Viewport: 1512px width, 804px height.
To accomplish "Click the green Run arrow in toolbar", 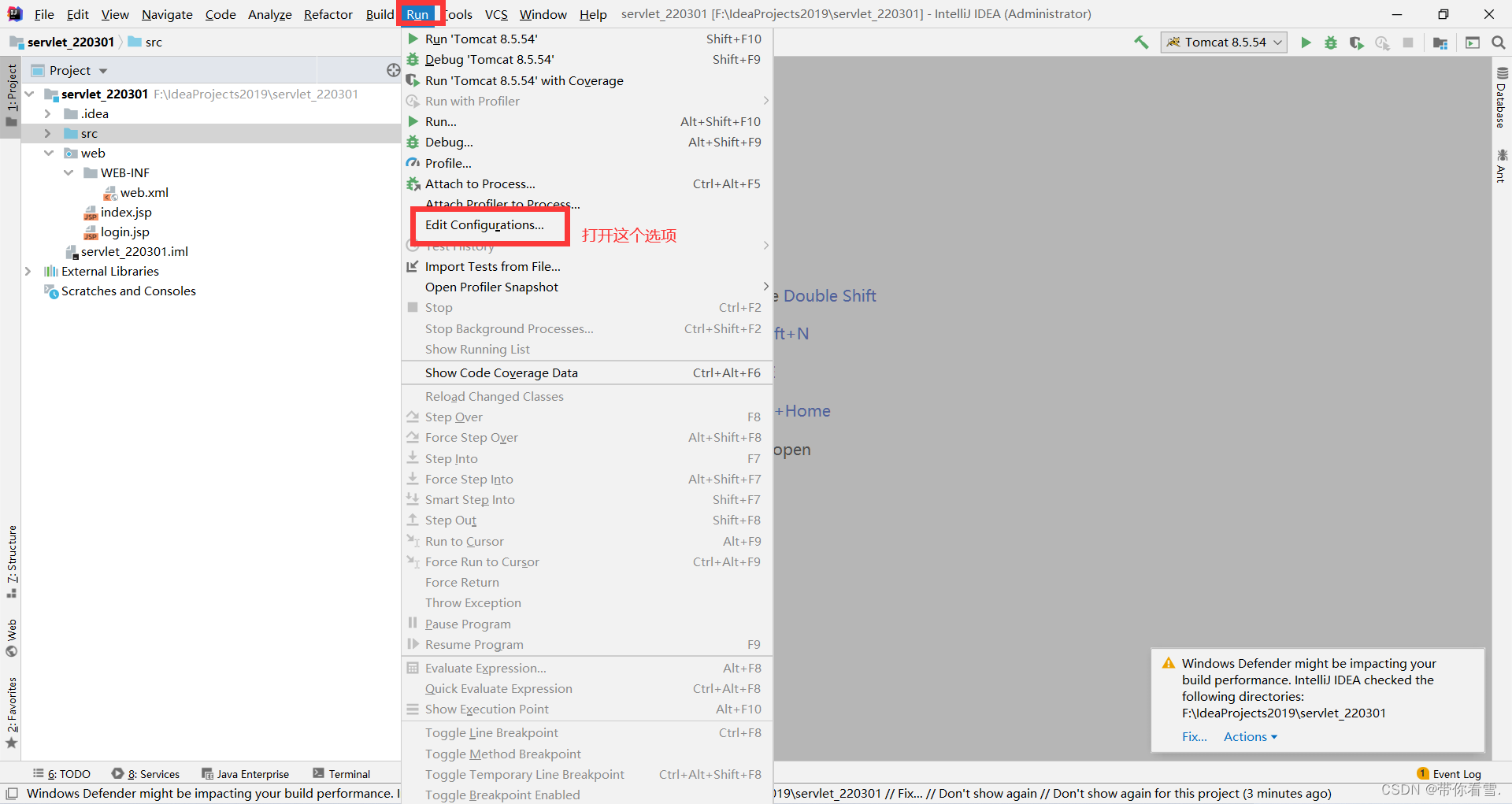I will [1306, 43].
